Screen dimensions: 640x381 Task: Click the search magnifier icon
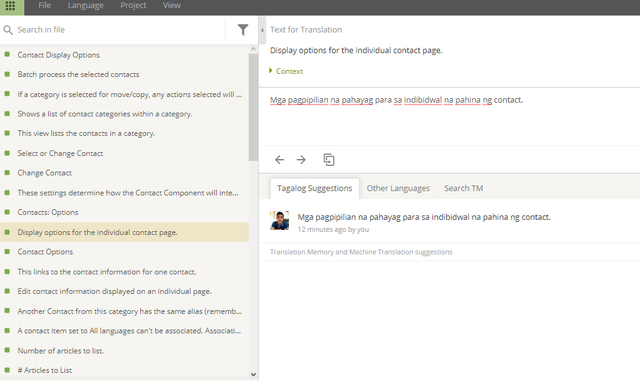pos(8,30)
